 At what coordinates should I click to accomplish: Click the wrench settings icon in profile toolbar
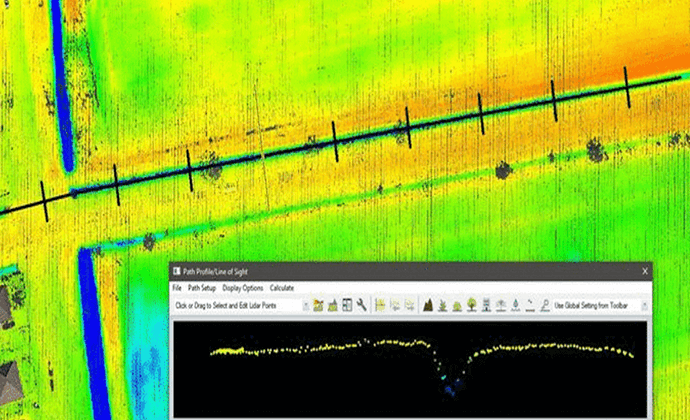[x=361, y=305]
